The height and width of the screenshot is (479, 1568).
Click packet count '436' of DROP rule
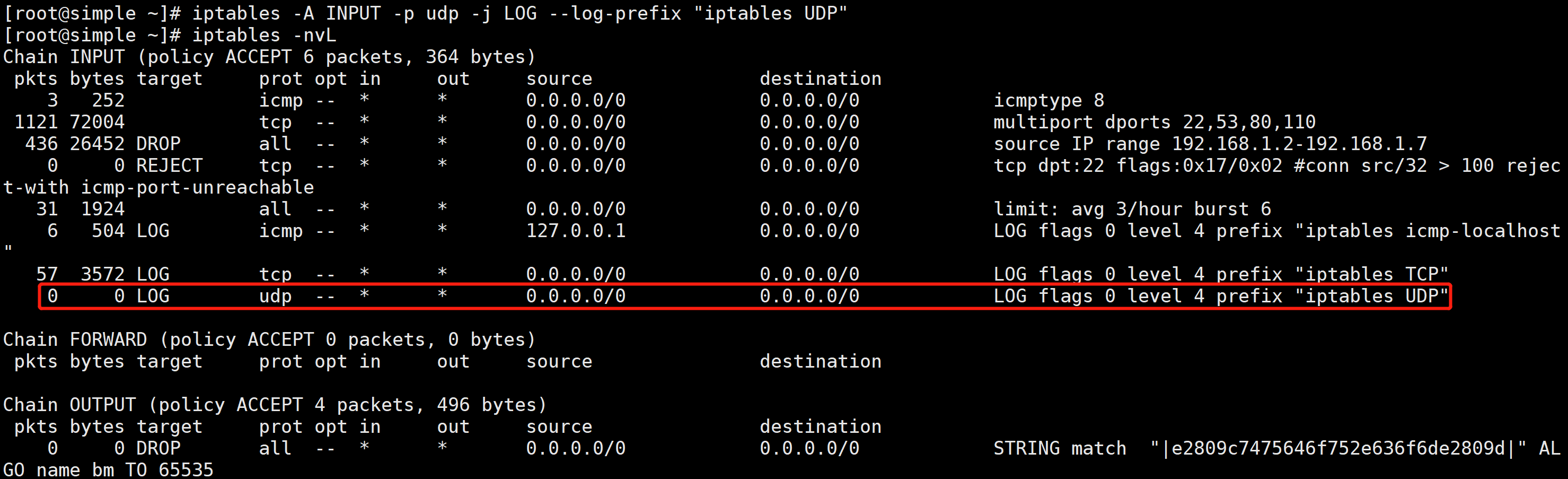(x=41, y=144)
